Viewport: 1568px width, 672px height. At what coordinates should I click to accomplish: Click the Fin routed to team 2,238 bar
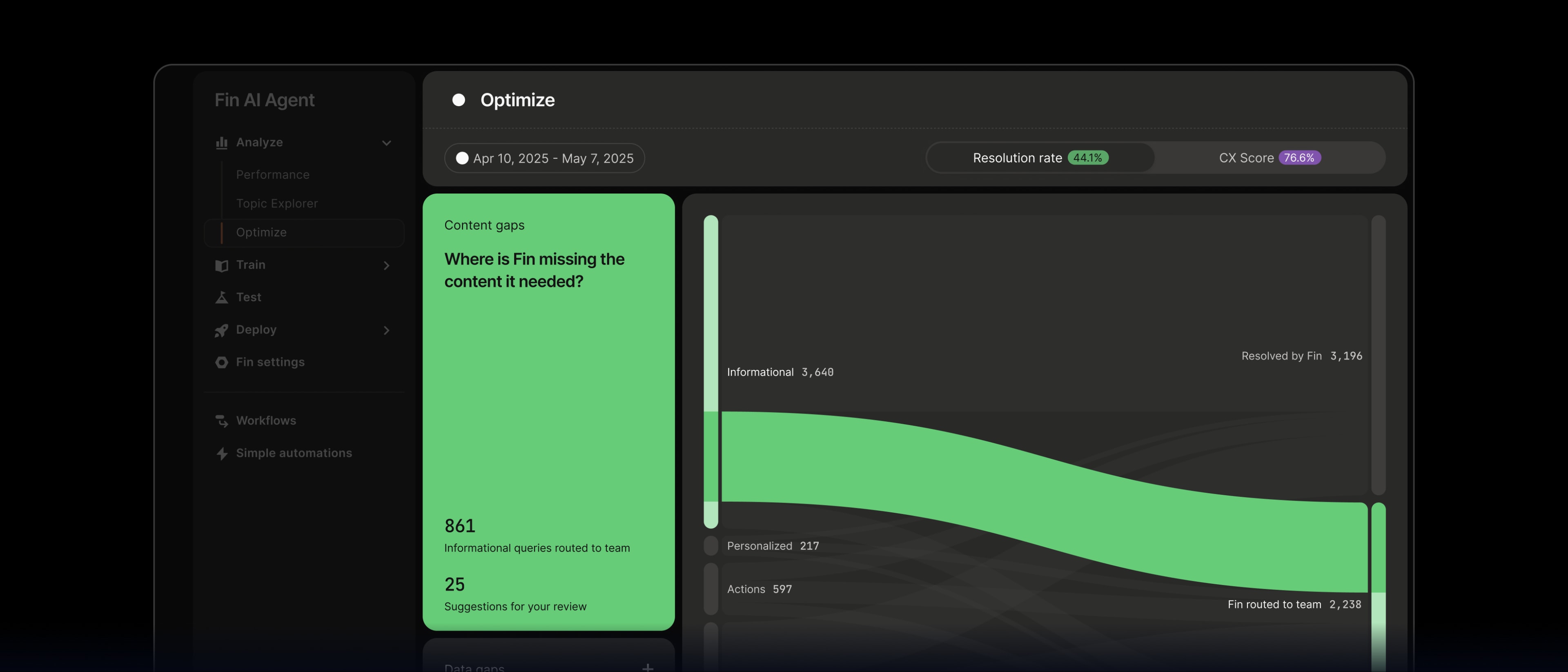pyautogui.click(x=1378, y=587)
